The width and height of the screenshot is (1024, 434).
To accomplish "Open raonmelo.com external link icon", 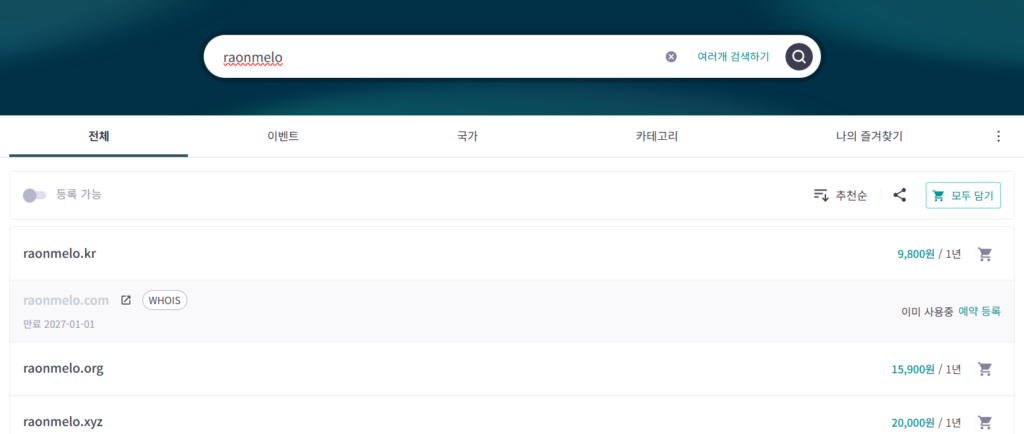I will coord(126,300).
